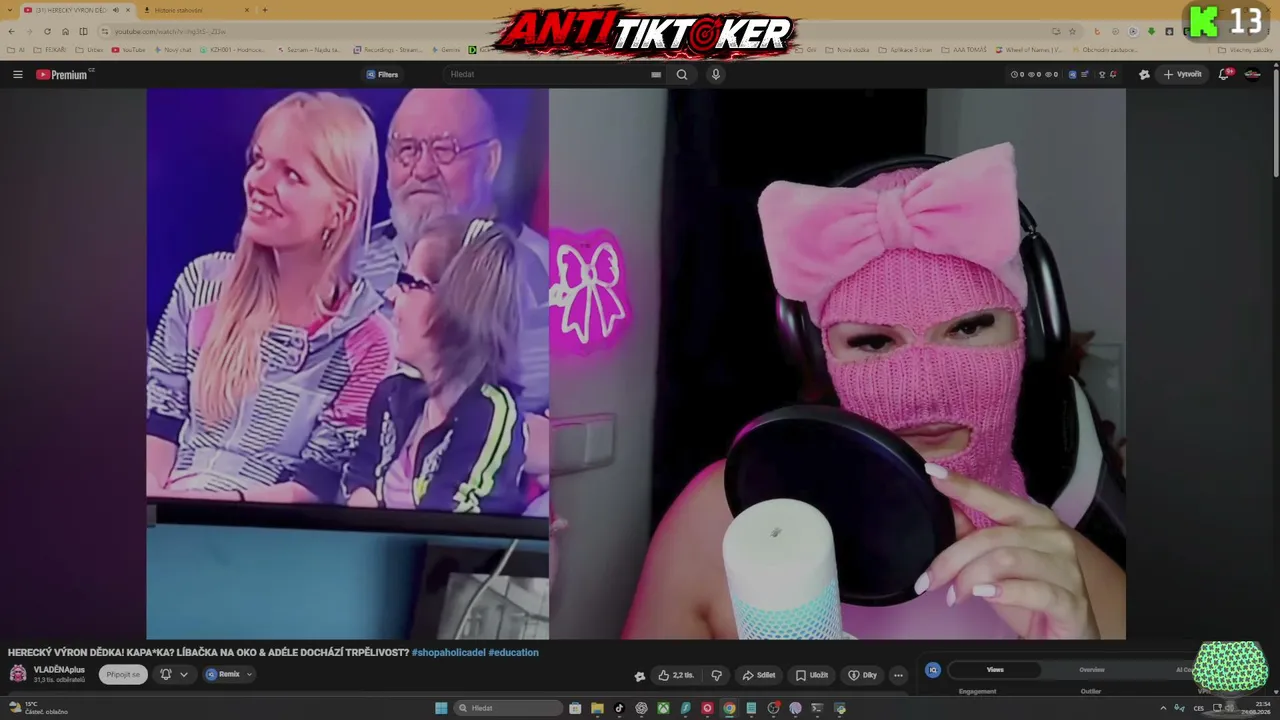This screenshot has height=720, width=1280.
Task: Open the browser home page
Action: [65, 31]
